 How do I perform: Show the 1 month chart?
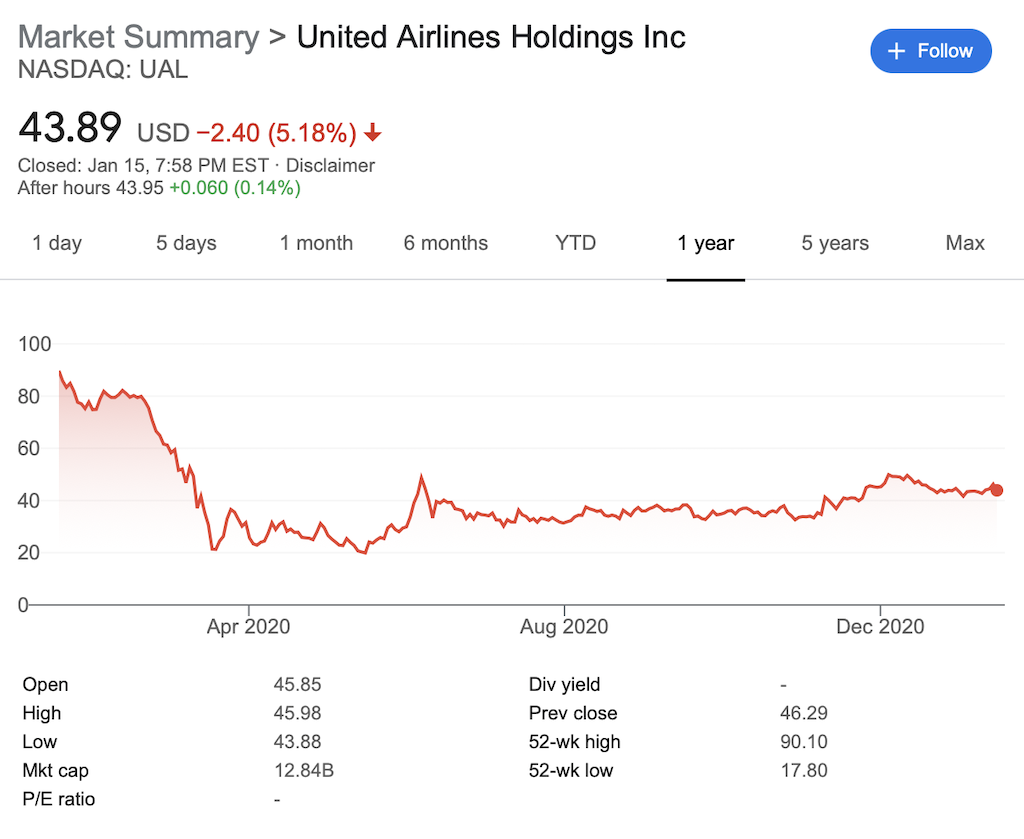tap(316, 243)
